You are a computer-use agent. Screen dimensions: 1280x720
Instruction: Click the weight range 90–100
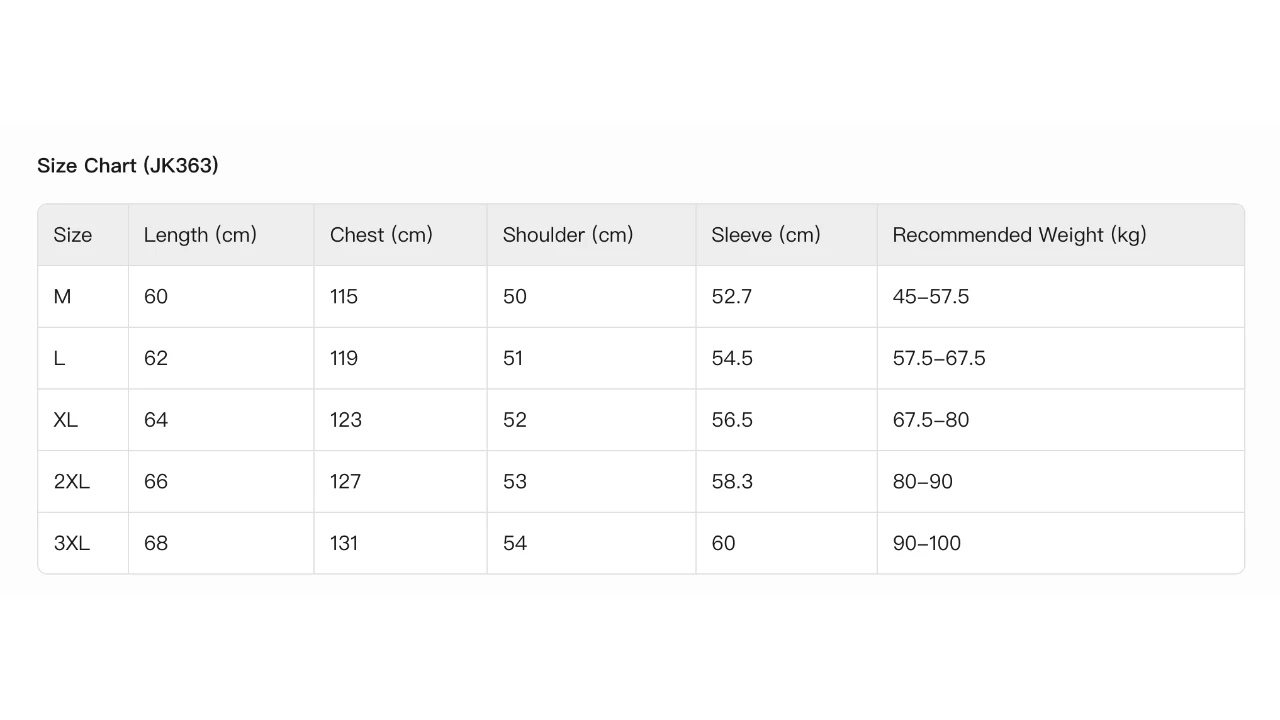[x=926, y=543]
